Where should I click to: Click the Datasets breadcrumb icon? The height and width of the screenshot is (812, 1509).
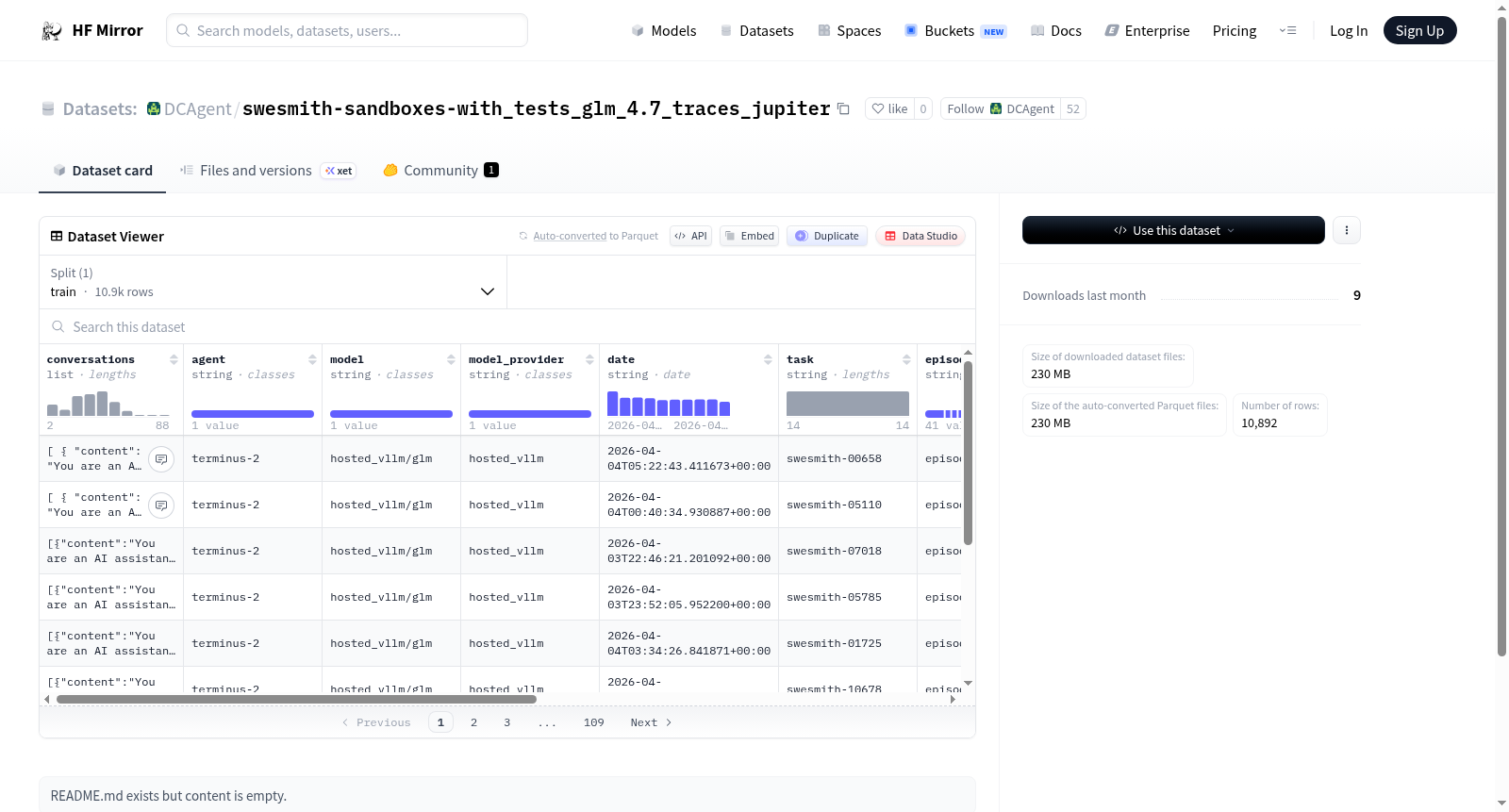tap(48, 109)
